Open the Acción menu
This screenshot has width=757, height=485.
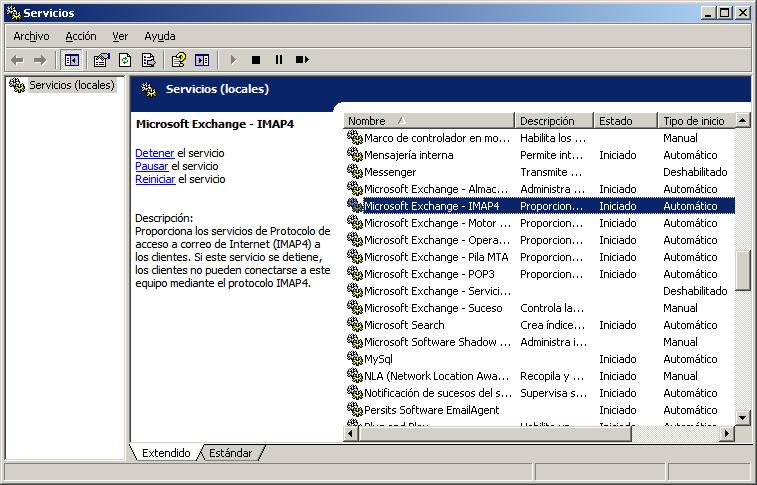(81, 36)
